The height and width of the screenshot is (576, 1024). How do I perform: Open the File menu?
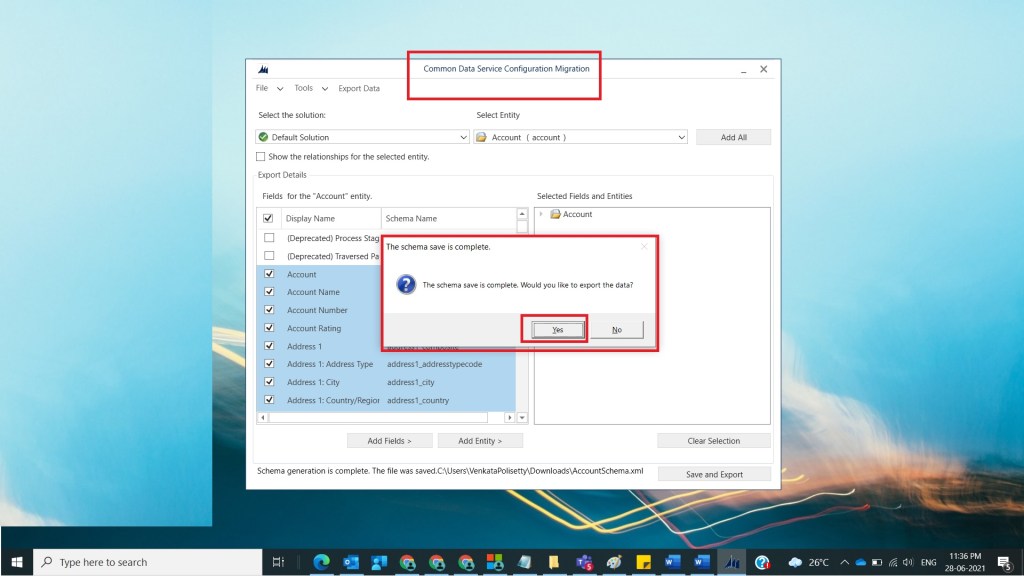[x=262, y=88]
